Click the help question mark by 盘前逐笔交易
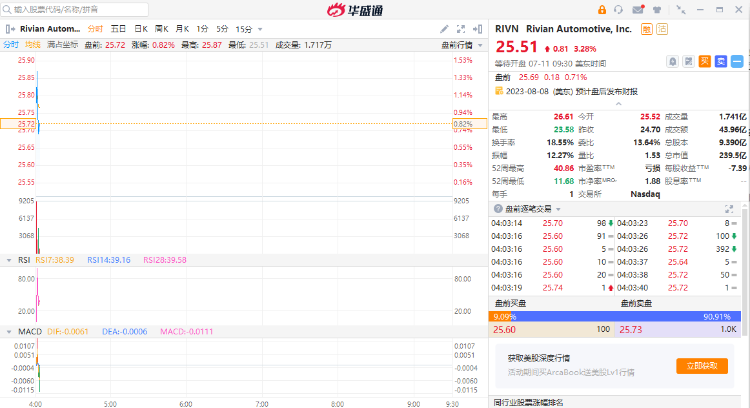Image resolution: width=750 pixels, height=408 pixels. (498, 209)
